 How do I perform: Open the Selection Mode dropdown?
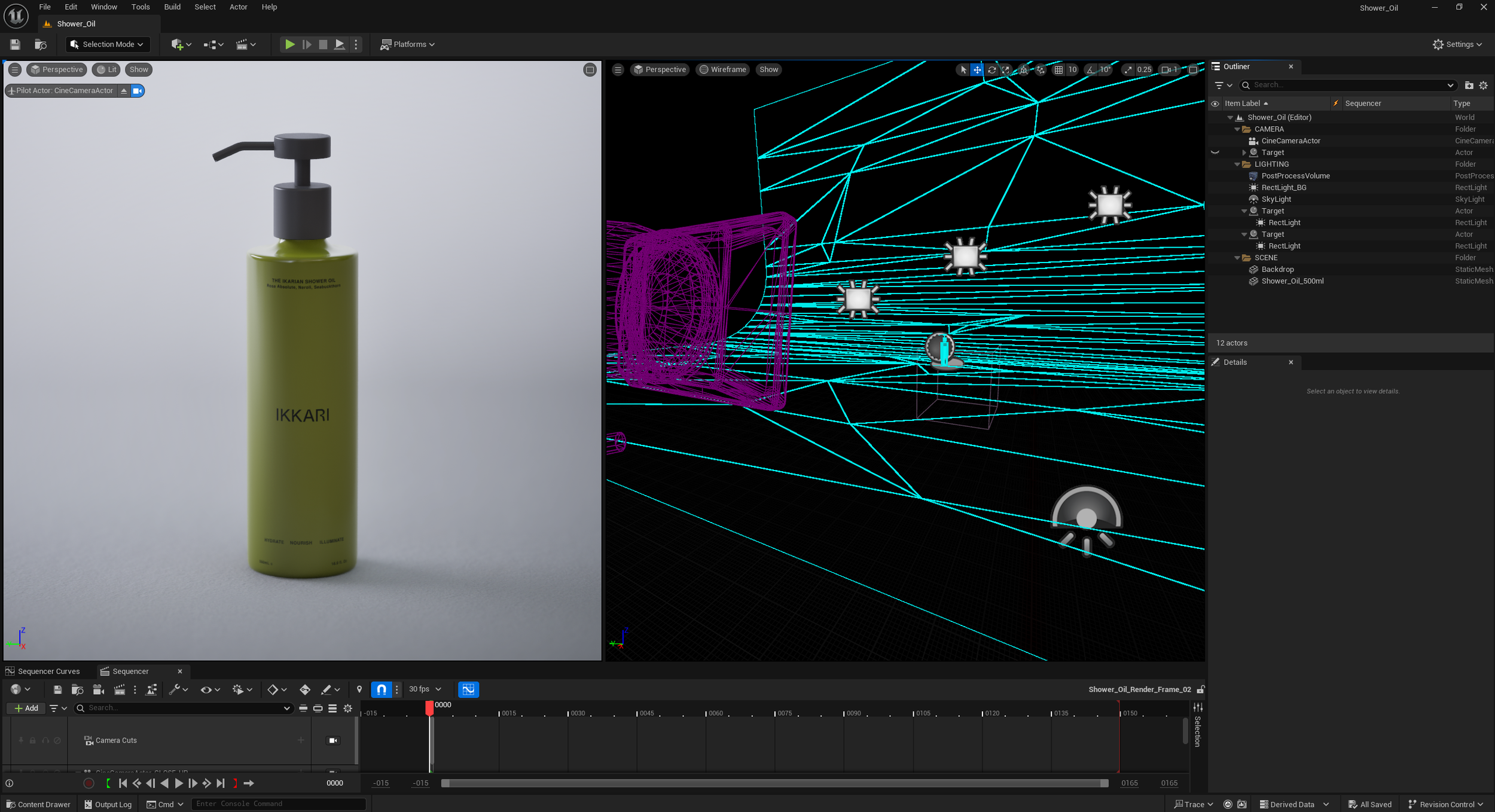pyautogui.click(x=108, y=44)
